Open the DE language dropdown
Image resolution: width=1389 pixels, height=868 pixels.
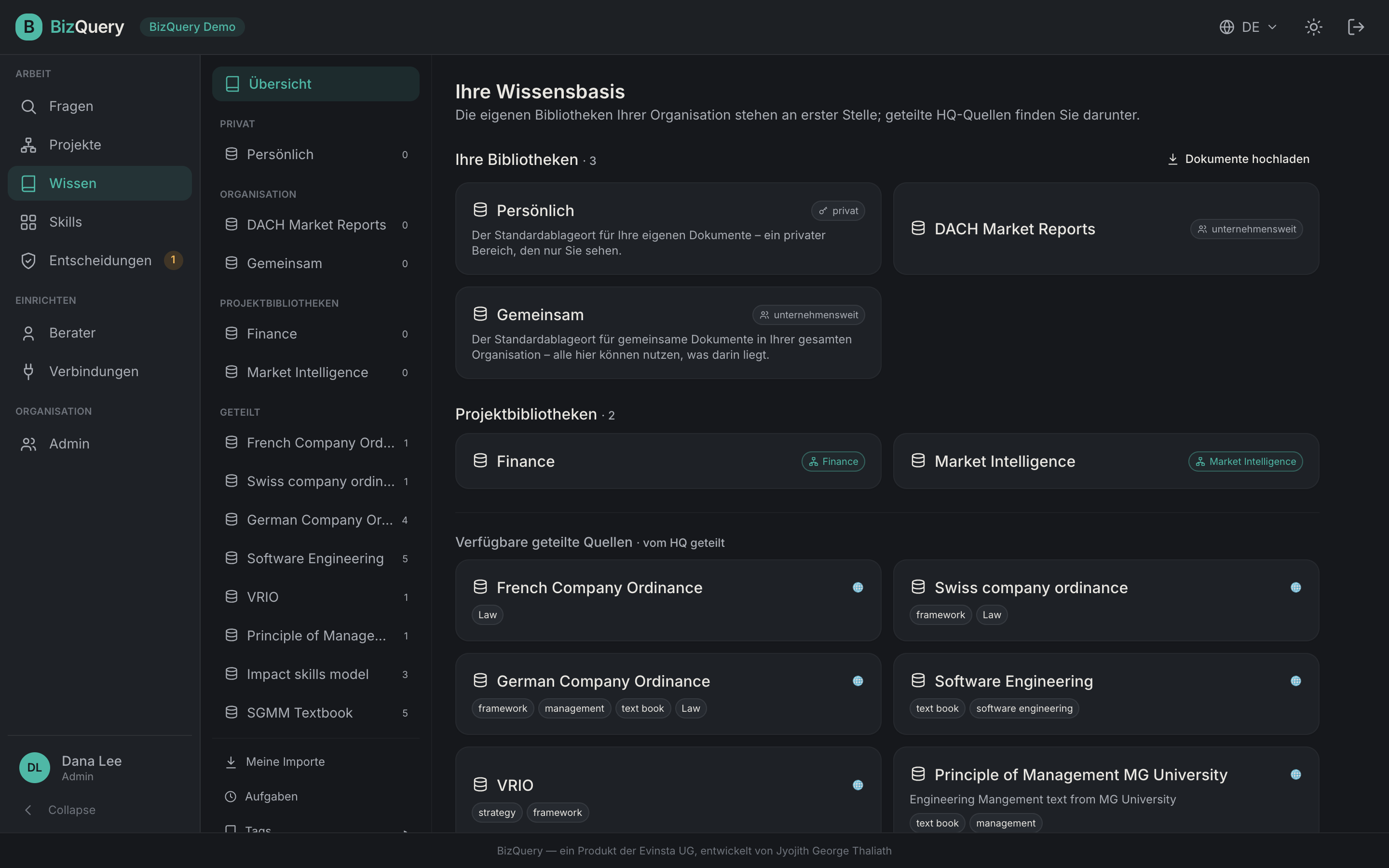pyautogui.click(x=1248, y=27)
